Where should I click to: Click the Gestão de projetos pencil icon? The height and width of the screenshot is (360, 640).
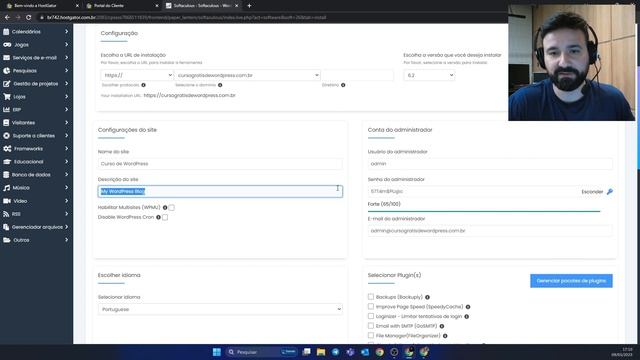(7, 84)
